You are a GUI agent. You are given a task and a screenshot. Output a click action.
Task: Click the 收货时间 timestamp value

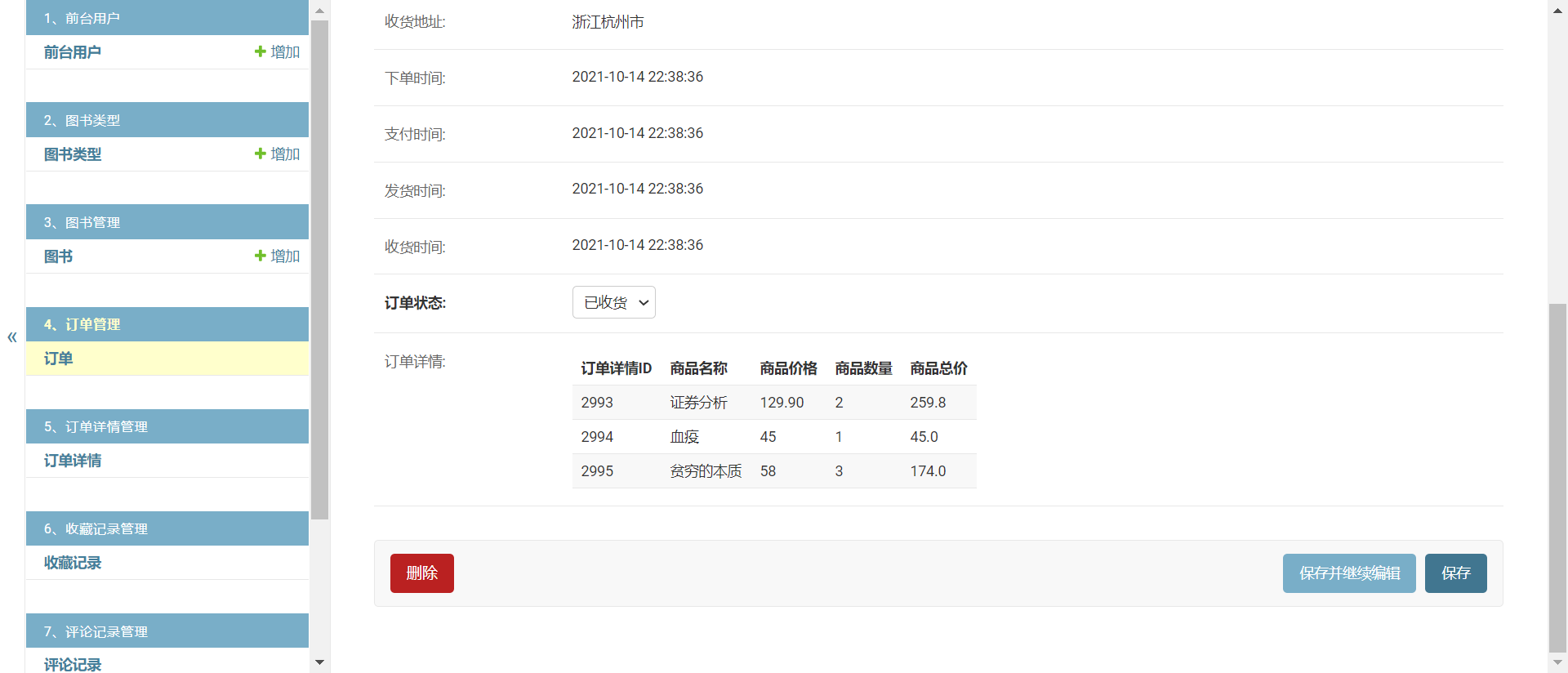click(x=638, y=245)
